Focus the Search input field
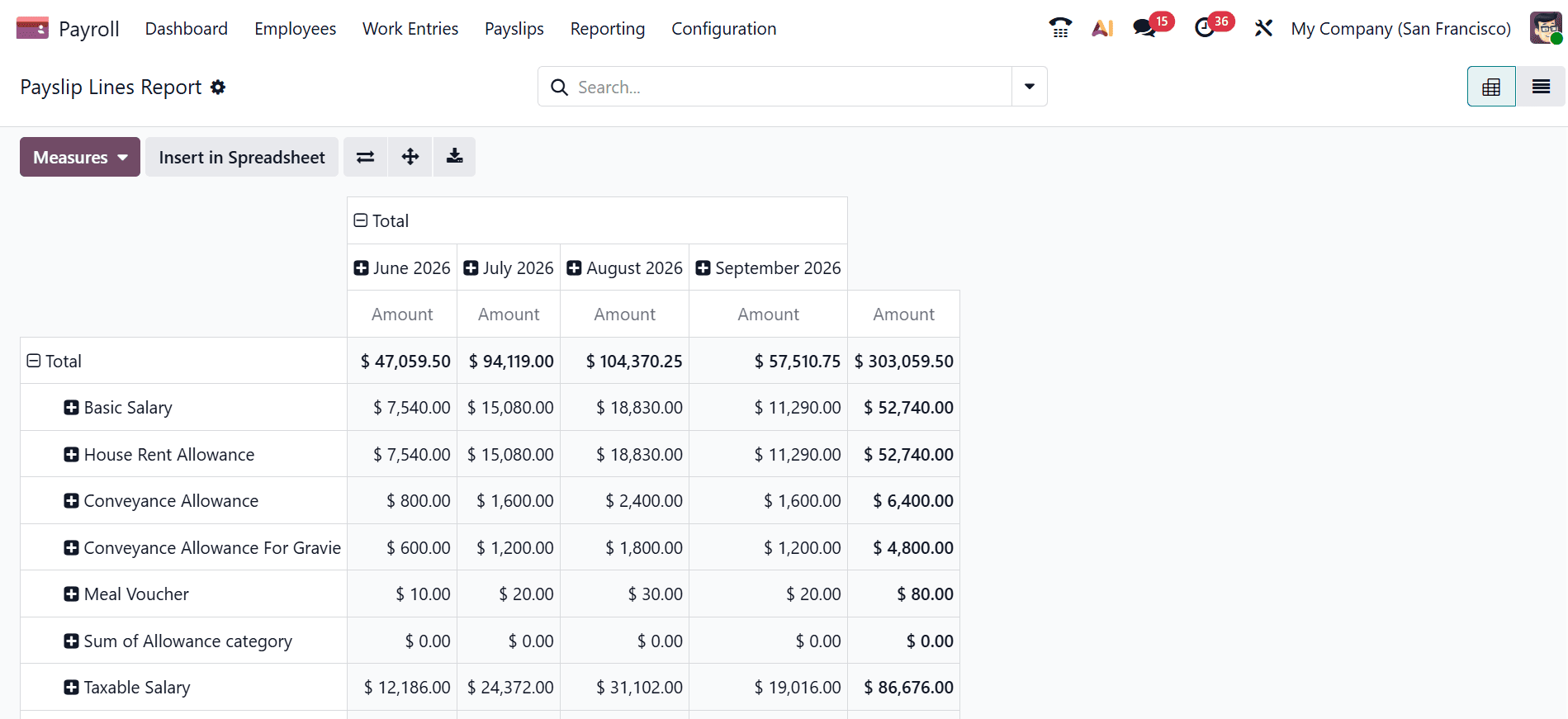The height and width of the screenshot is (719, 1568). [x=793, y=87]
